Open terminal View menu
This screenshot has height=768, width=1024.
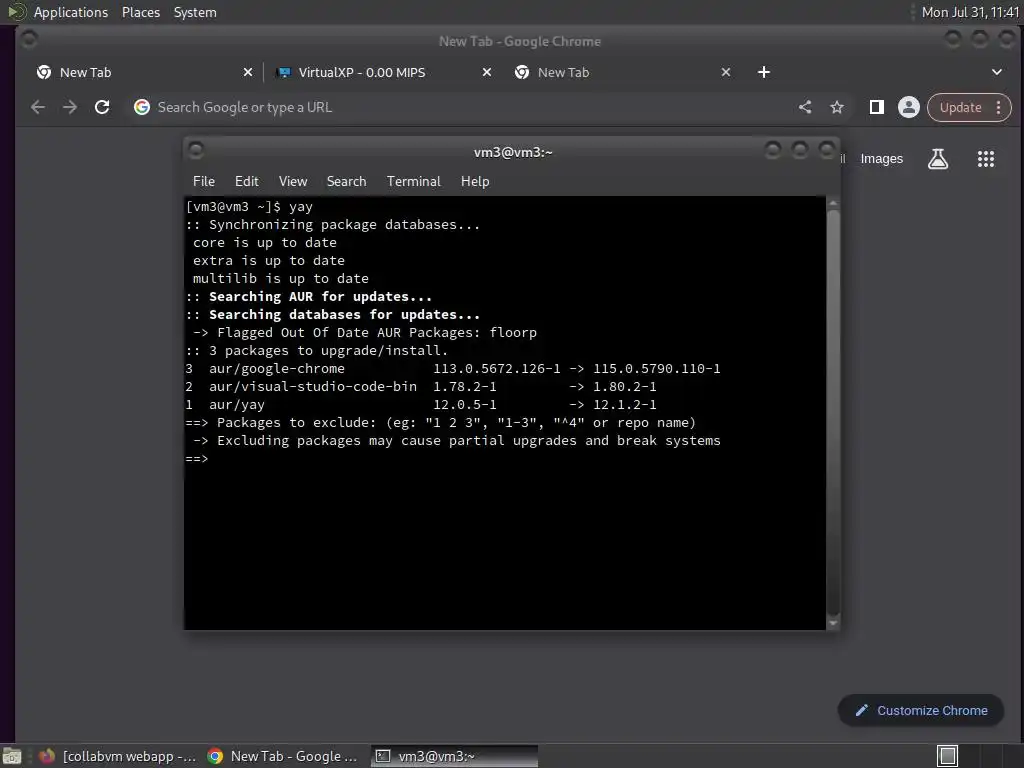coord(293,182)
